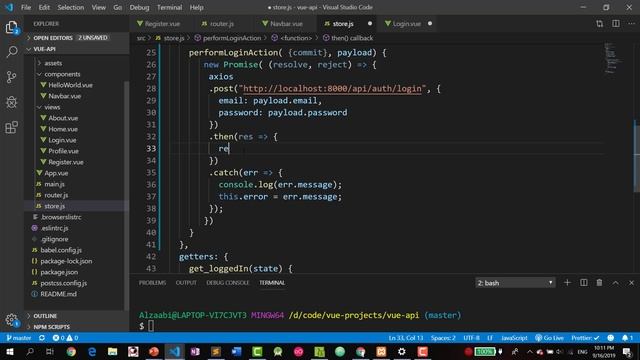Switch to the Problems panel tab
640x360 pixels.
152,282
